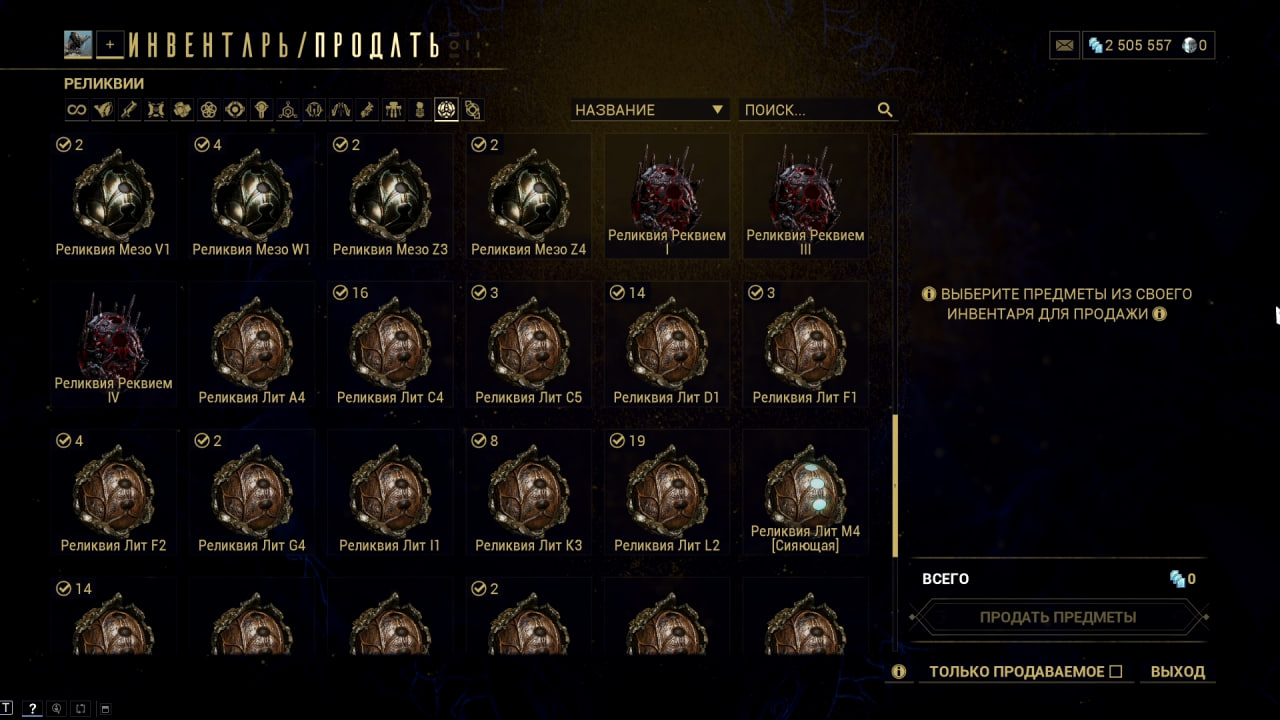Toggle selection checkmark on Реликвия Лит C4

click(340, 293)
